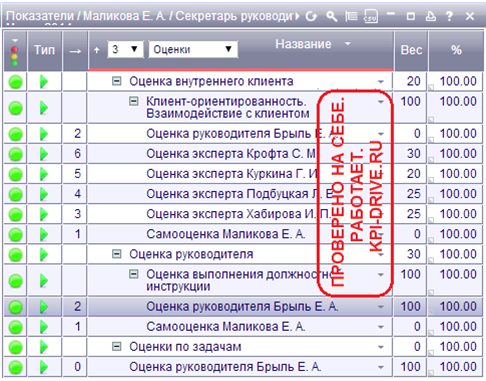The image size is (486, 381).
Task: Collapse the Оценки по задачам group
Action: pyautogui.click(x=116, y=347)
